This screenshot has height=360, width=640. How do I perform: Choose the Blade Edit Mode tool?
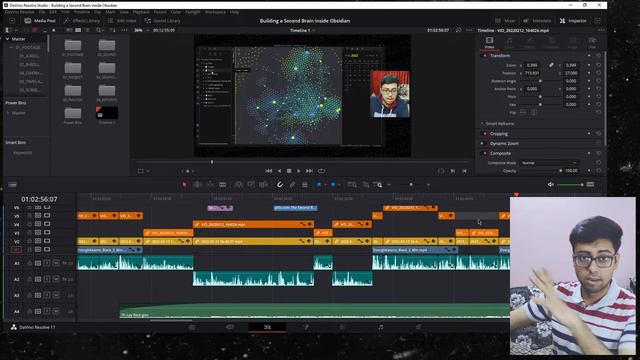[x=222, y=184]
